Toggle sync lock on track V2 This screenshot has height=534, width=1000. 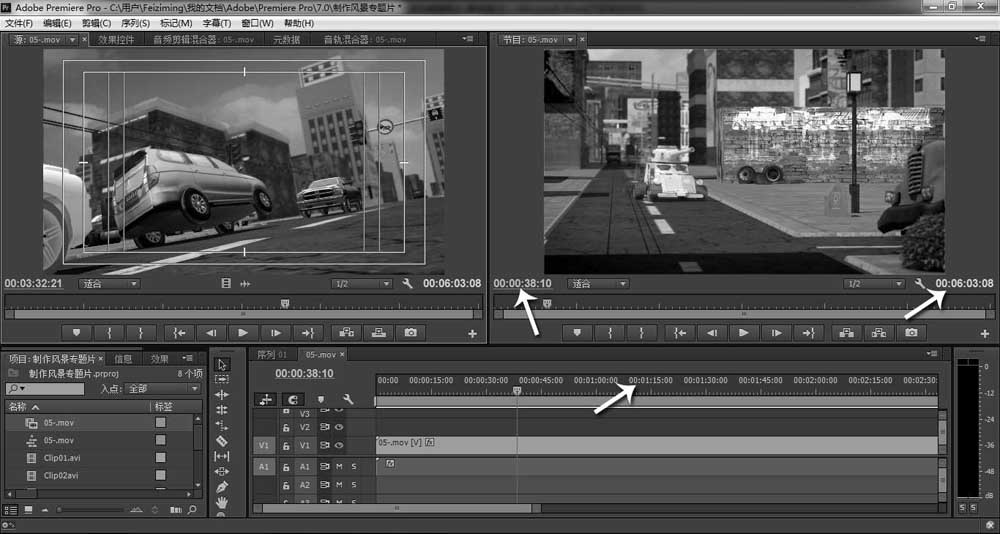[324, 427]
